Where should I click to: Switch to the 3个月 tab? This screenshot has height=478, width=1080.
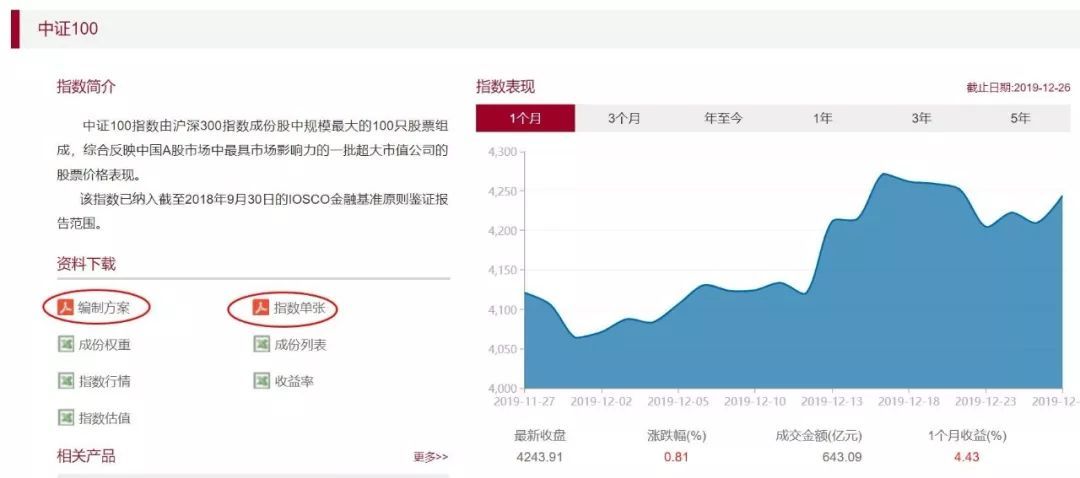pyautogui.click(x=624, y=118)
